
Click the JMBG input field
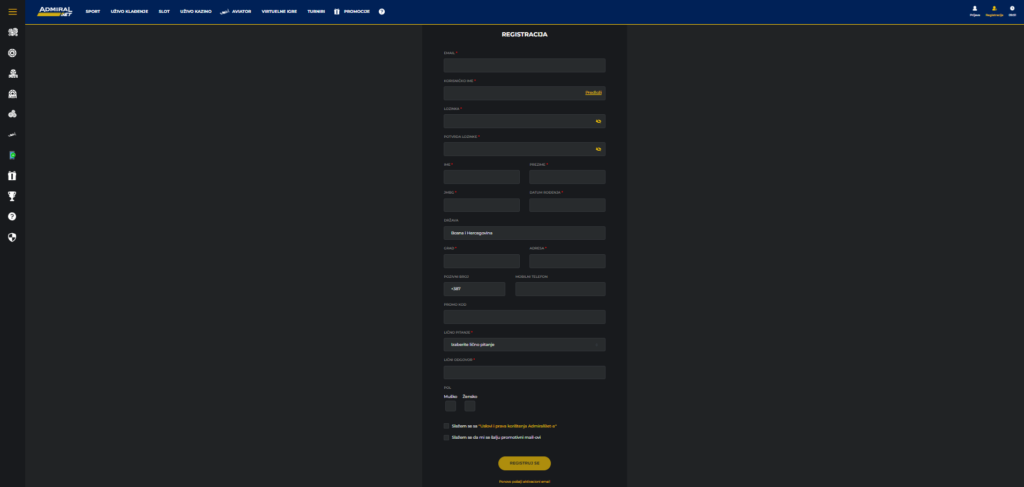(481, 205)
